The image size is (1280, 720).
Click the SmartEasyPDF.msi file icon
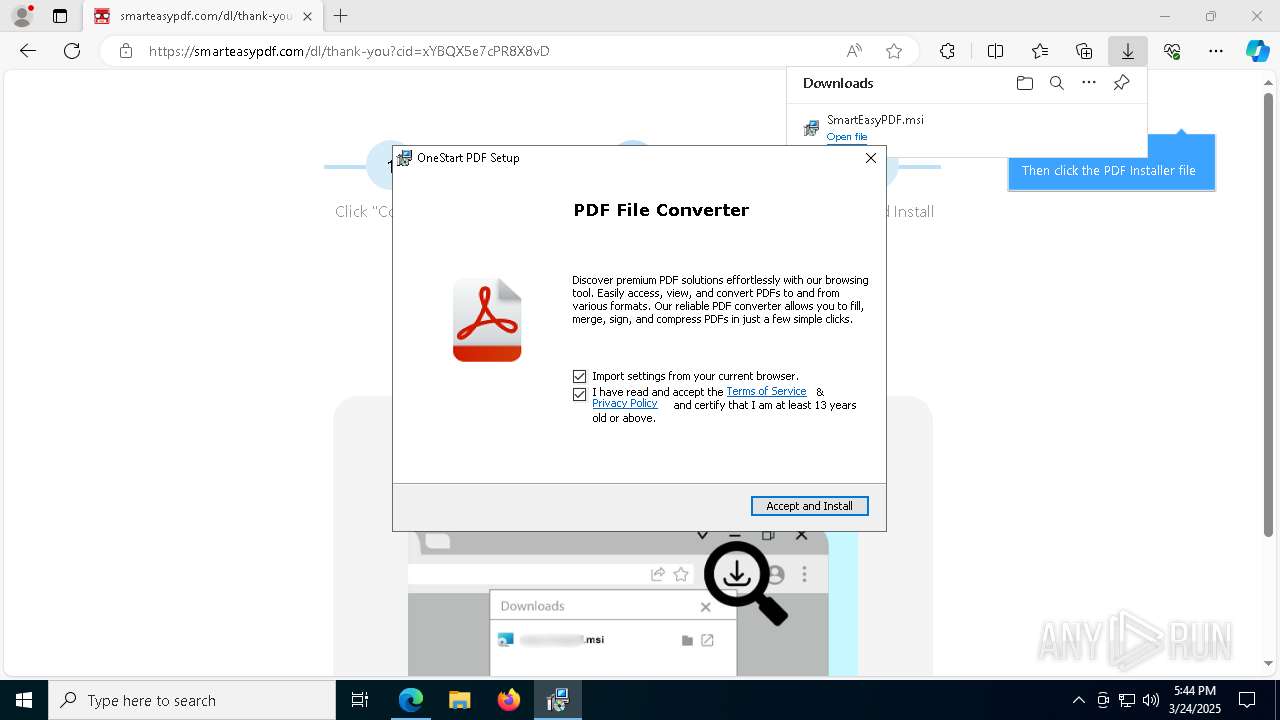point(811,128)
